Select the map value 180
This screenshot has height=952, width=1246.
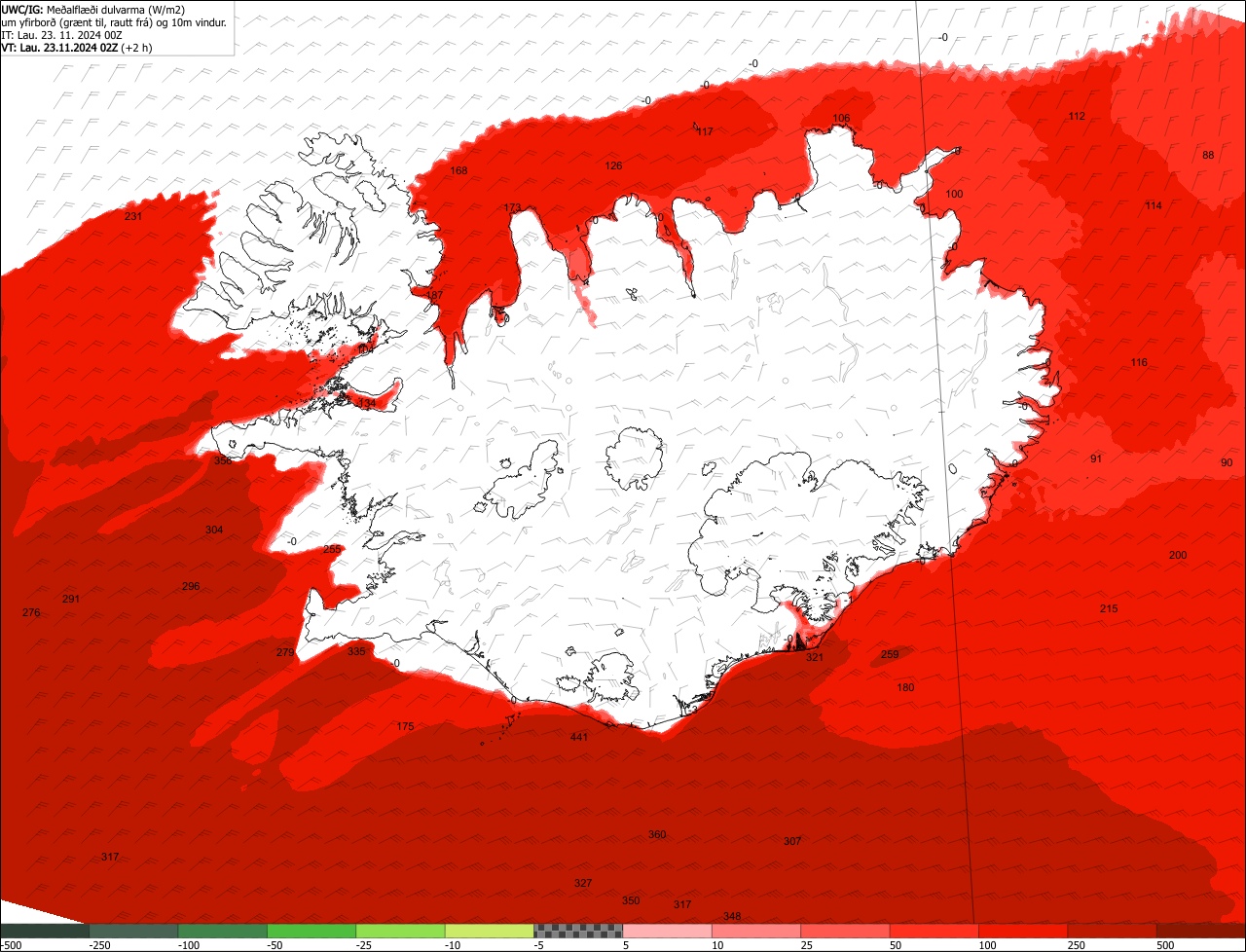905,688
